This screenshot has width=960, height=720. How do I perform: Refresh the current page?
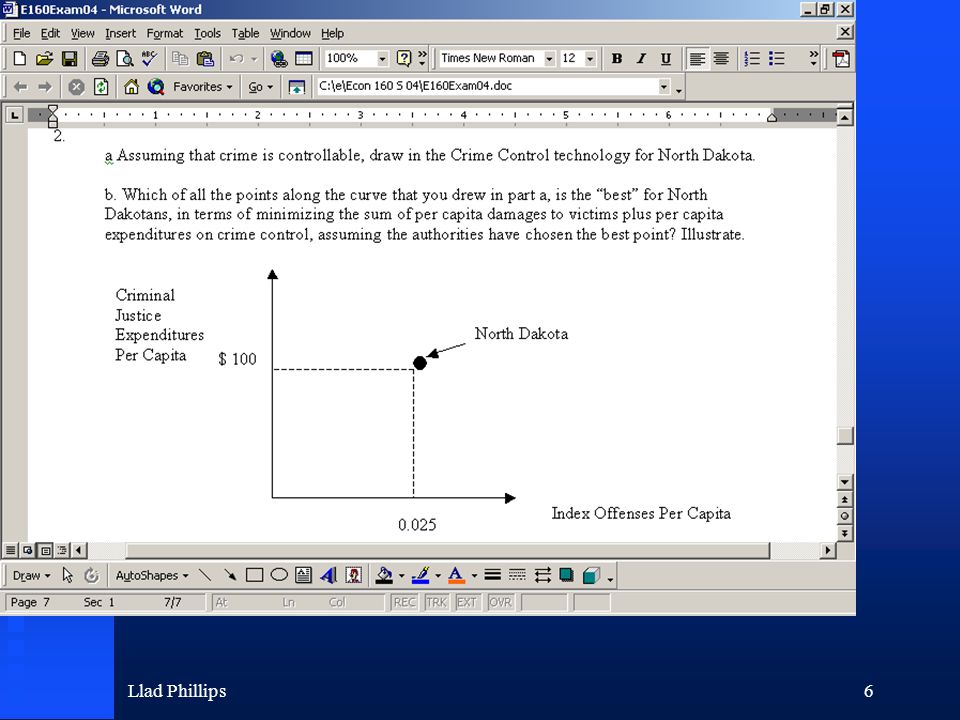pyautogui.click(x=101, y=87)
